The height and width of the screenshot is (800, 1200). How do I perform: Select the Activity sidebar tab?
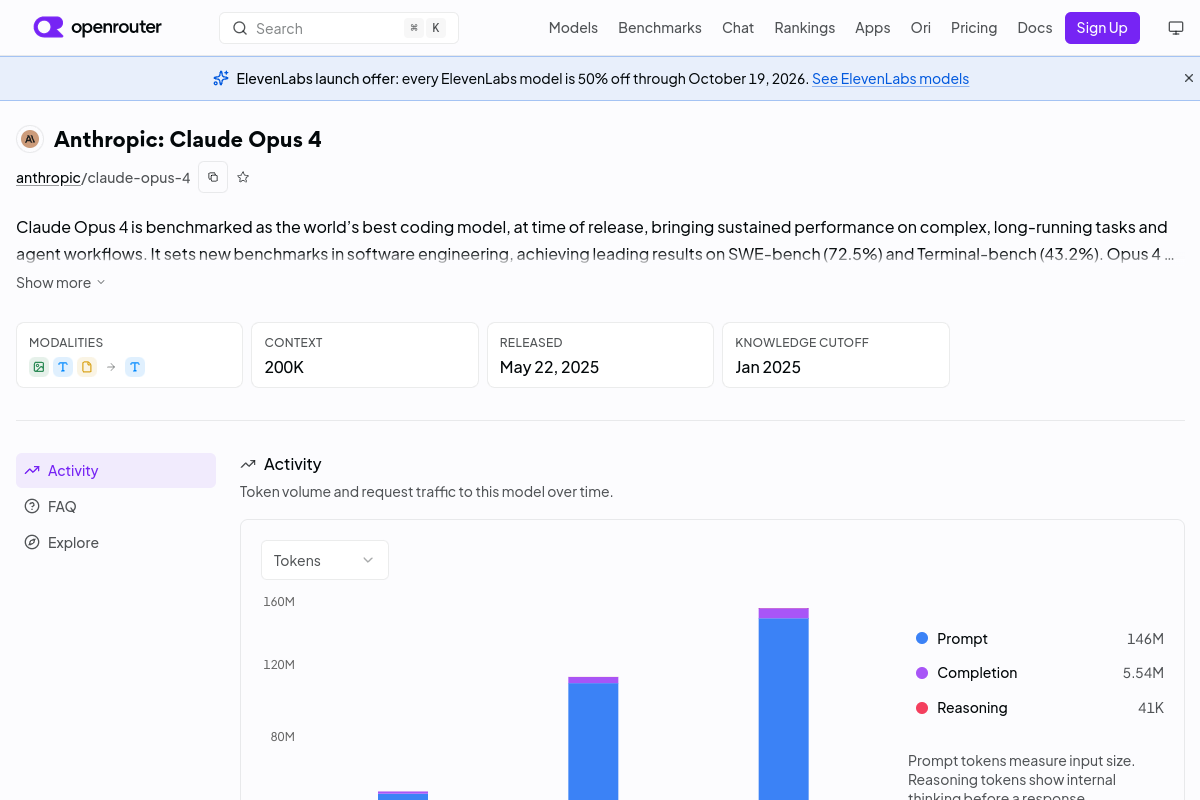tap(116, 470)
